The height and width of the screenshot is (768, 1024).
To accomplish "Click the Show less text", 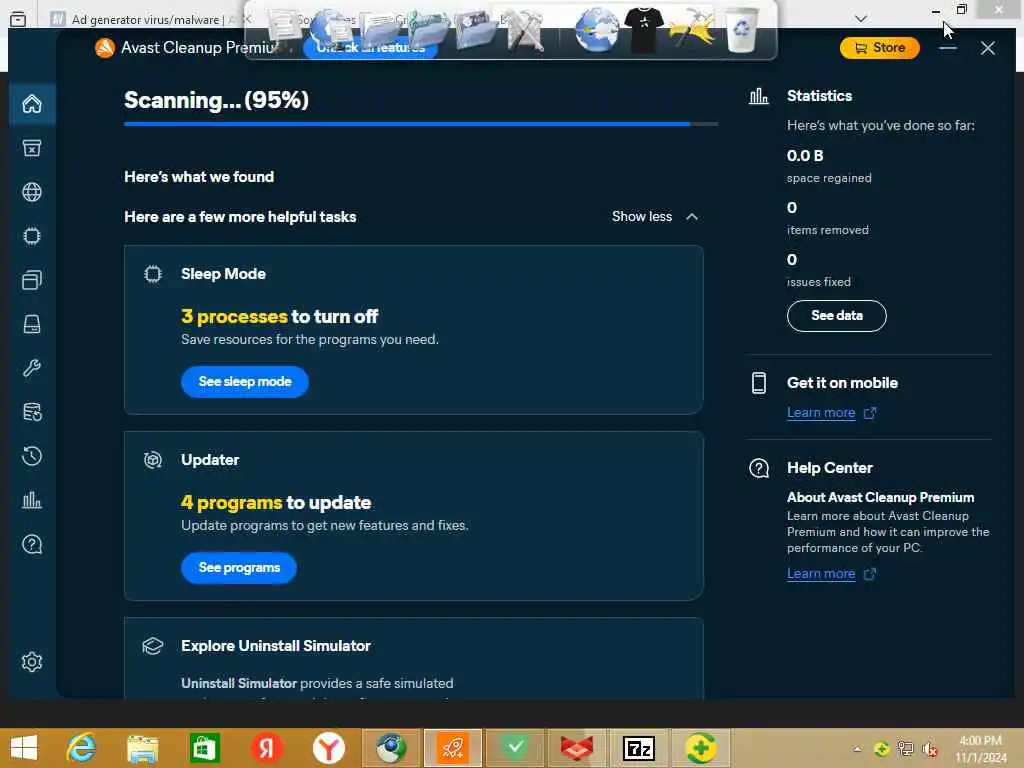I will pos(642,217).
